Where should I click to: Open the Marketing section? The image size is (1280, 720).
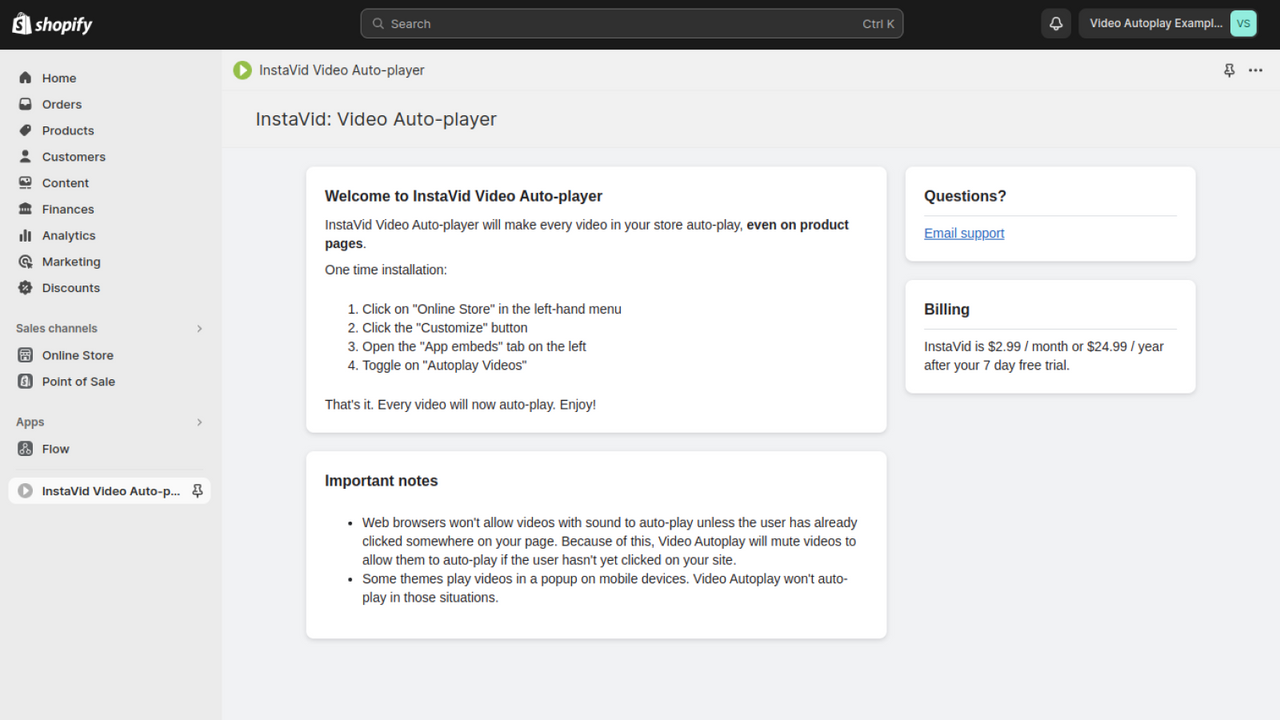coord(71,261)
